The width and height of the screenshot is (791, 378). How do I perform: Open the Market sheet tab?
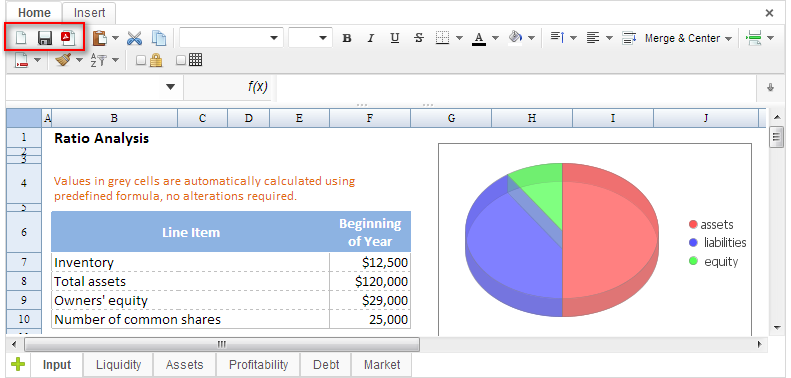pyautogui.click(x=382, y=364)
